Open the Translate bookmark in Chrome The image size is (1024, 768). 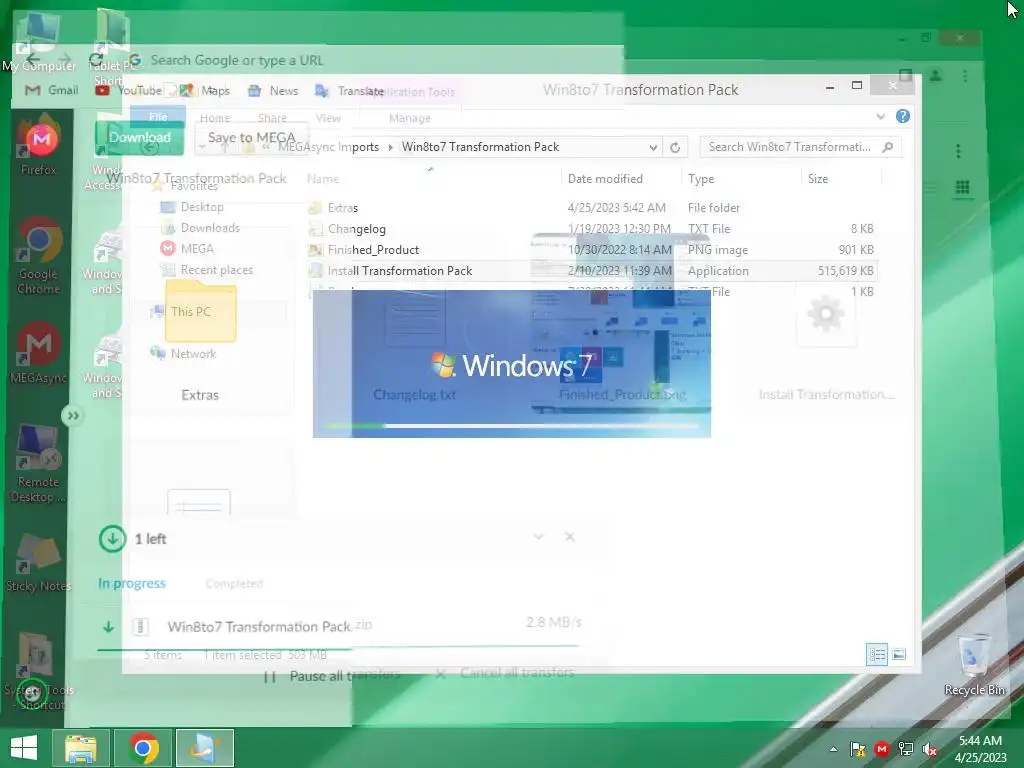point(349,91)
